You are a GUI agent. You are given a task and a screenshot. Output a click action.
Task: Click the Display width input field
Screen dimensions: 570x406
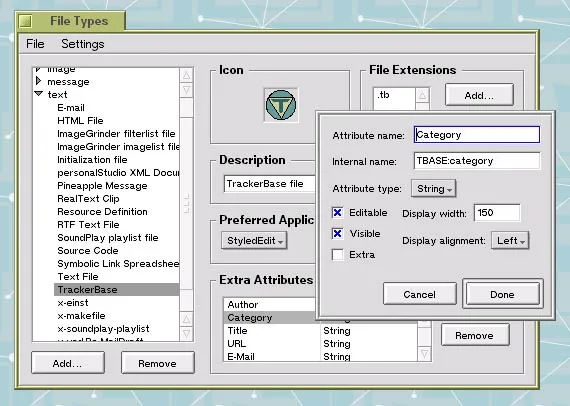(497, 213)
